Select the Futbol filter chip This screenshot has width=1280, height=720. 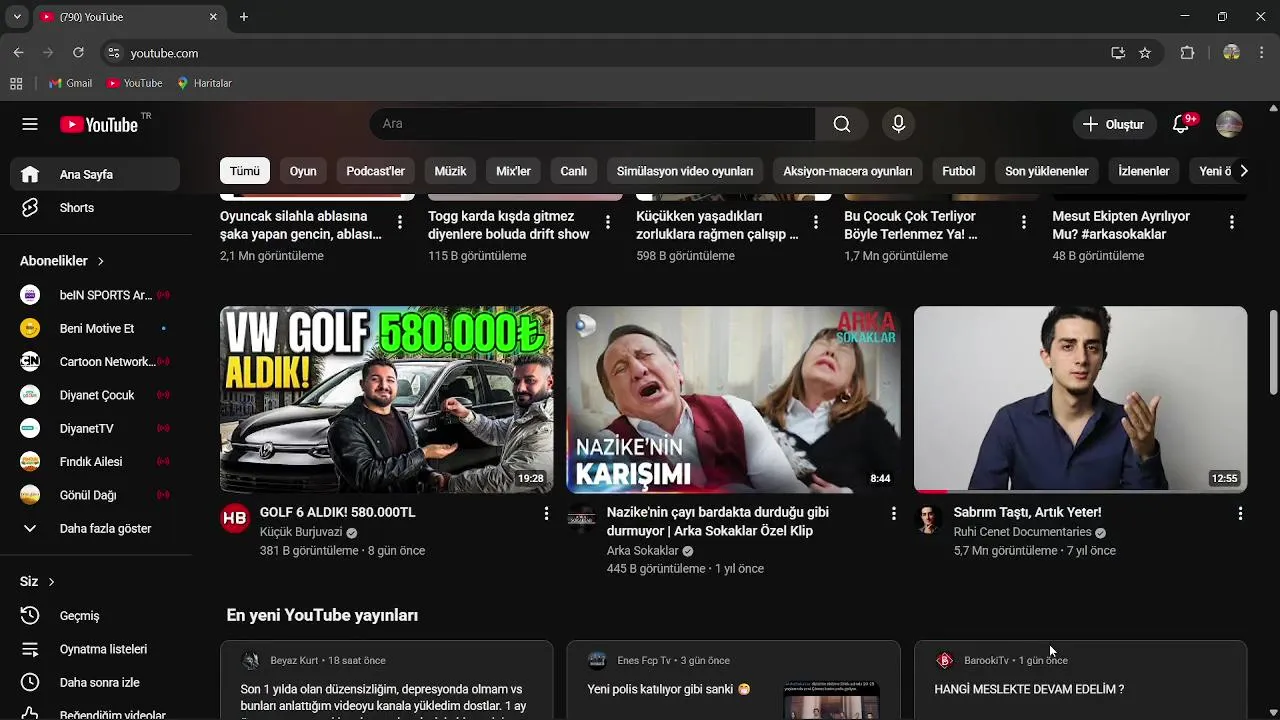click(958, 171)
